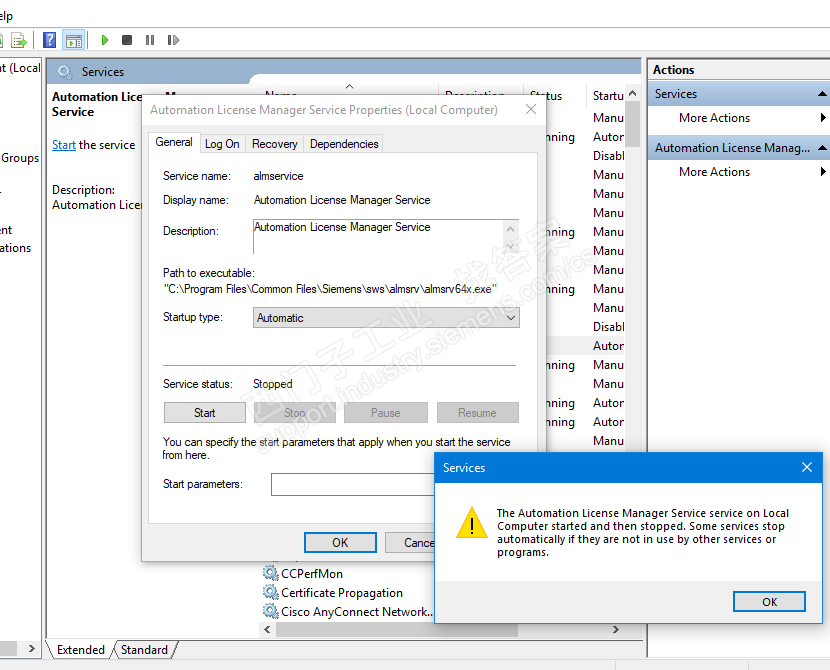Screen dimensions: 830x670
Task: Open the Startup type Automatic dropdown
Action: pos(386,318)
